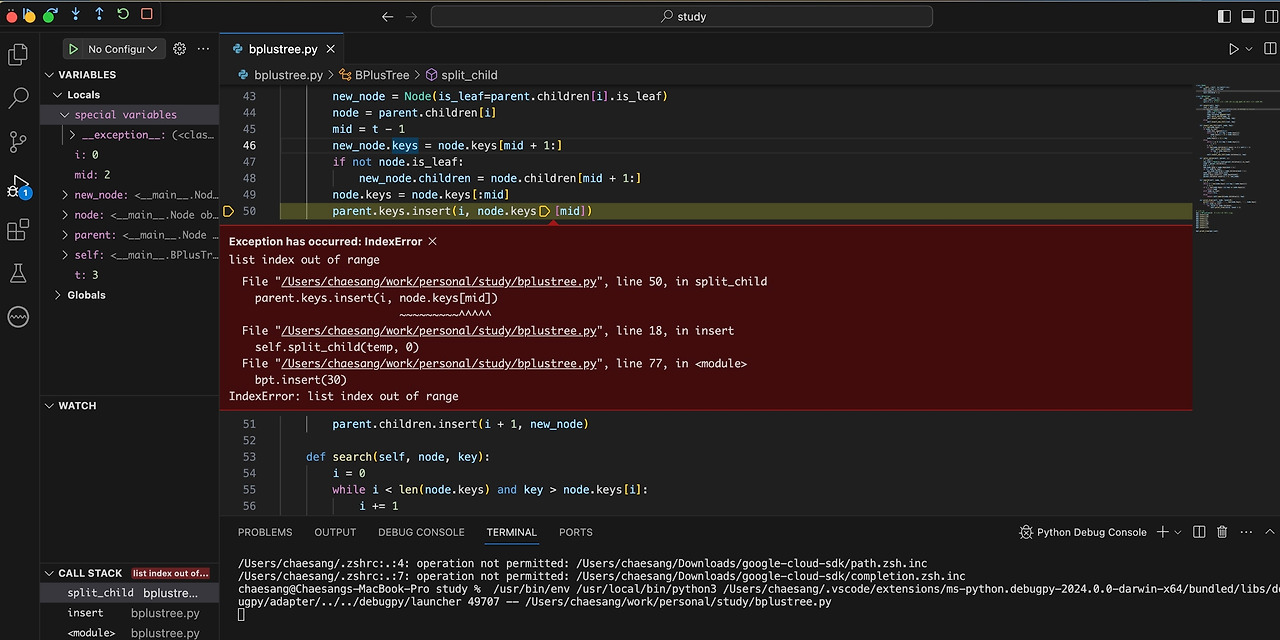The image size is (1280, 640).
Task: Select split_child in the call stack
Action: point(100,592)
